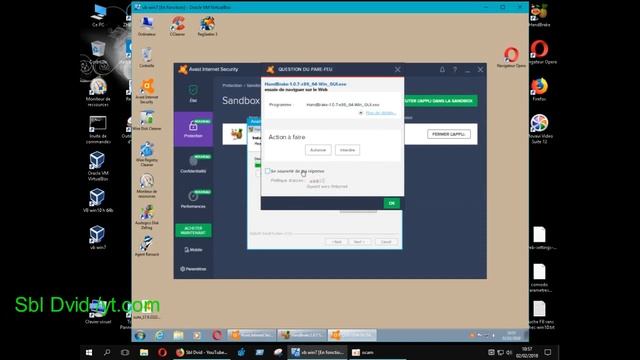
Task: Open Opera in the VM taskbar
Action: tap(217, 336)
